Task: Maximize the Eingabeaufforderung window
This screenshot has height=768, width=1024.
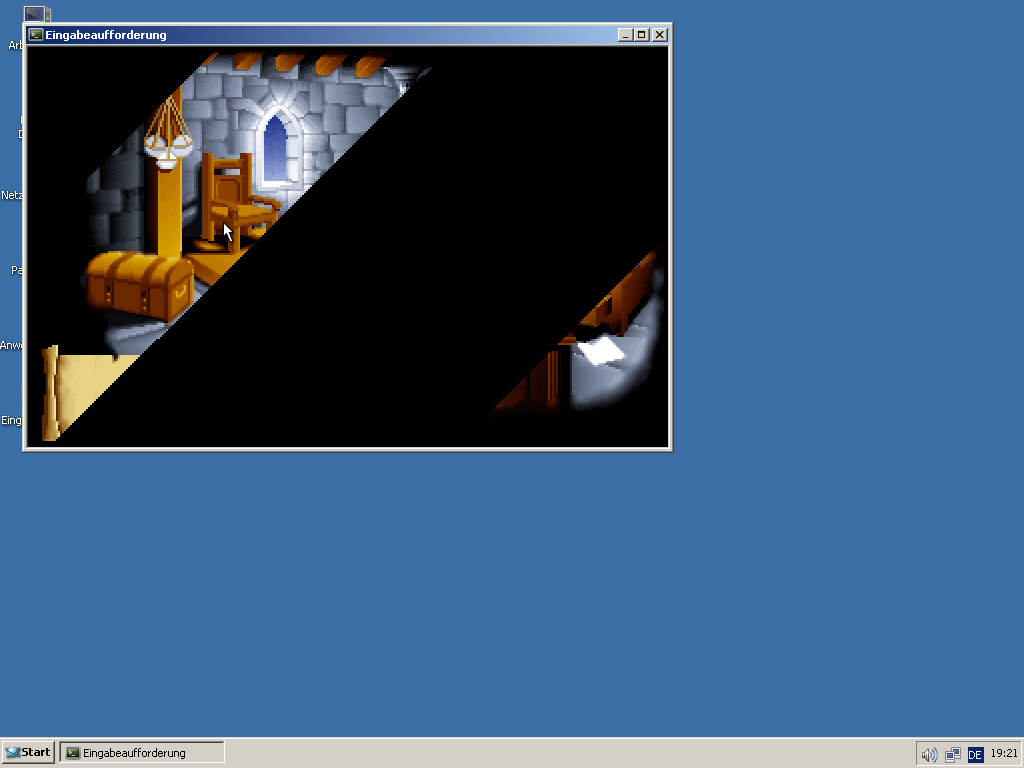Action: point(642,34)
